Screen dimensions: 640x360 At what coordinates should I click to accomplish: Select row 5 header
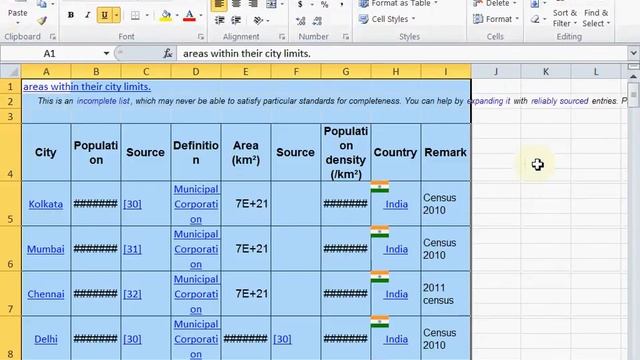11,203
